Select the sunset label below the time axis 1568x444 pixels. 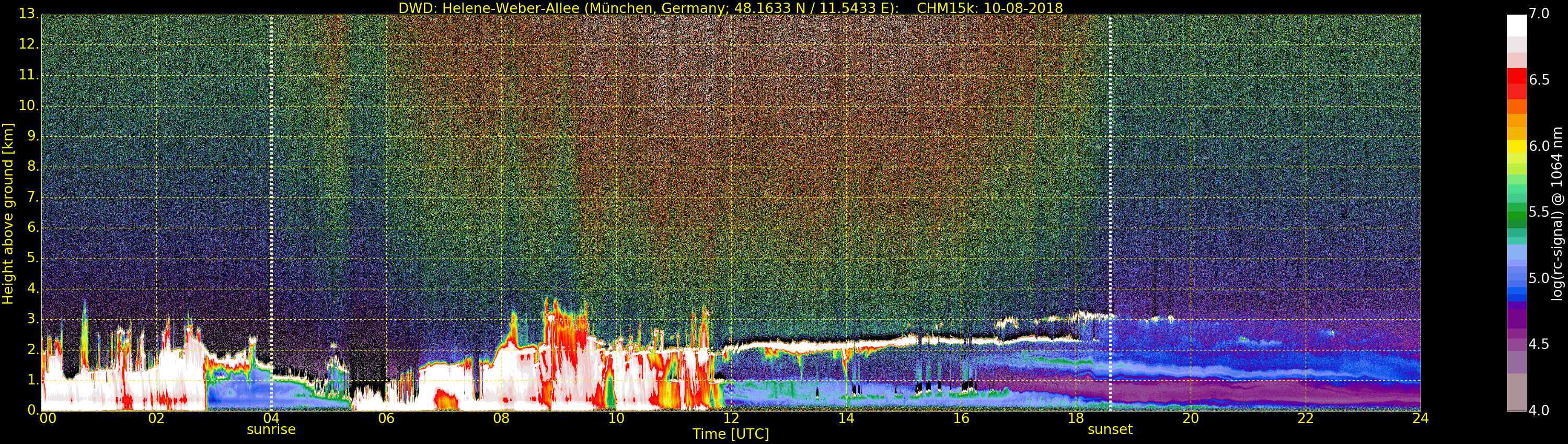point(1110,429)
